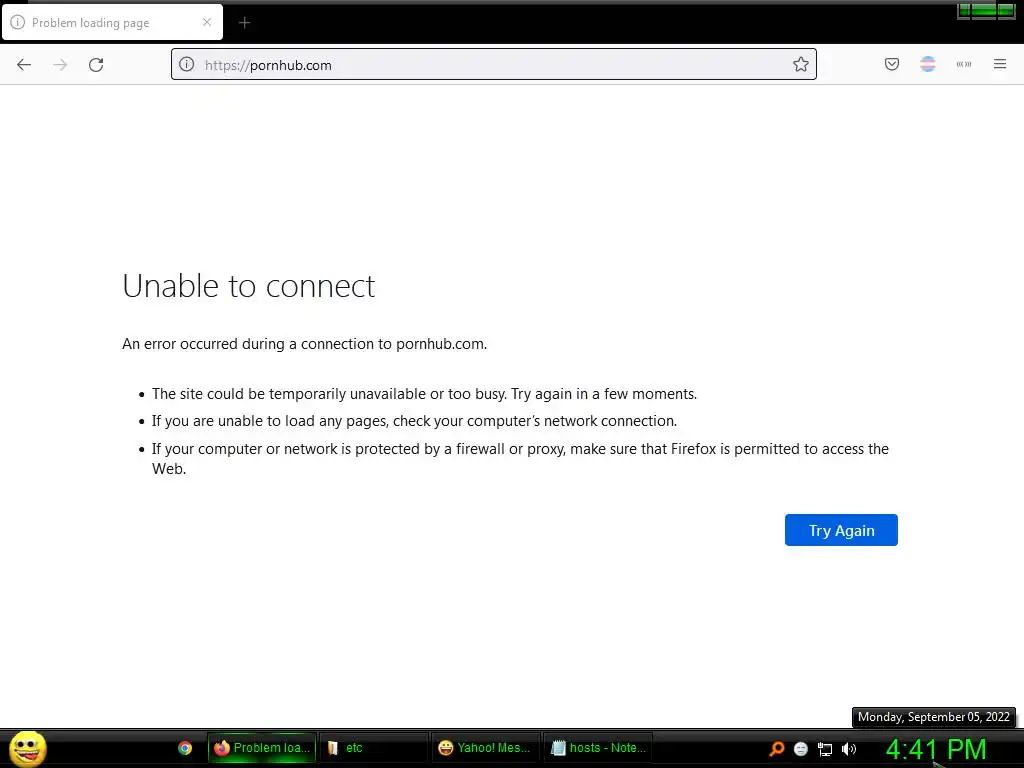1024x768 pixels.
Task: Click the green window control buttons at top right
Action: pyautogui.click(x=986, y=10)
